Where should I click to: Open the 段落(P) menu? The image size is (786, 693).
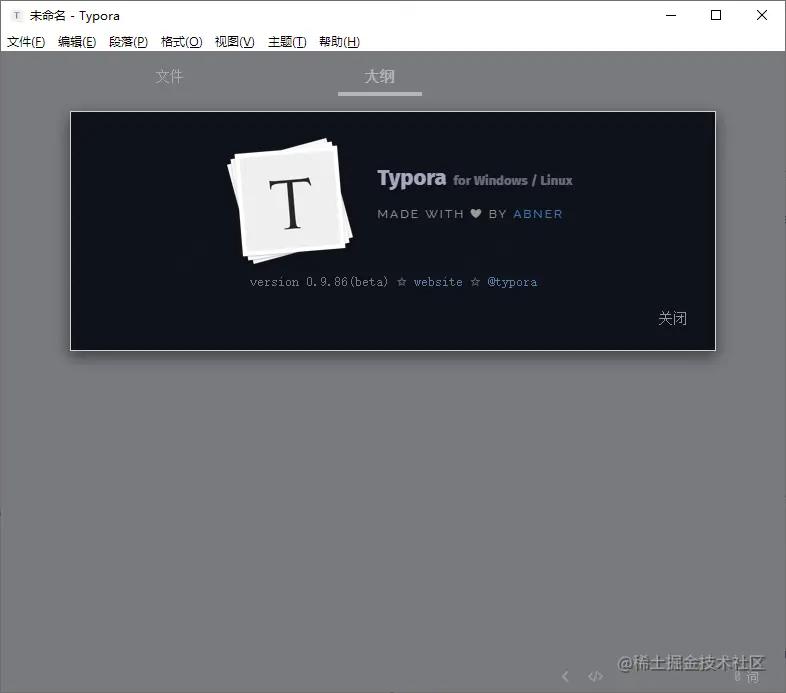128,42
